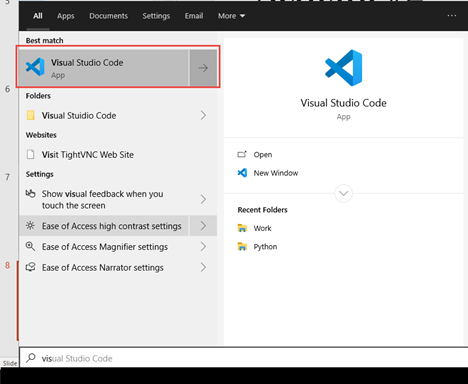The height and width of the screenshot is (384, 468).
Task: Click the document icon beside TightVNC Web Site
Action: 30,154
